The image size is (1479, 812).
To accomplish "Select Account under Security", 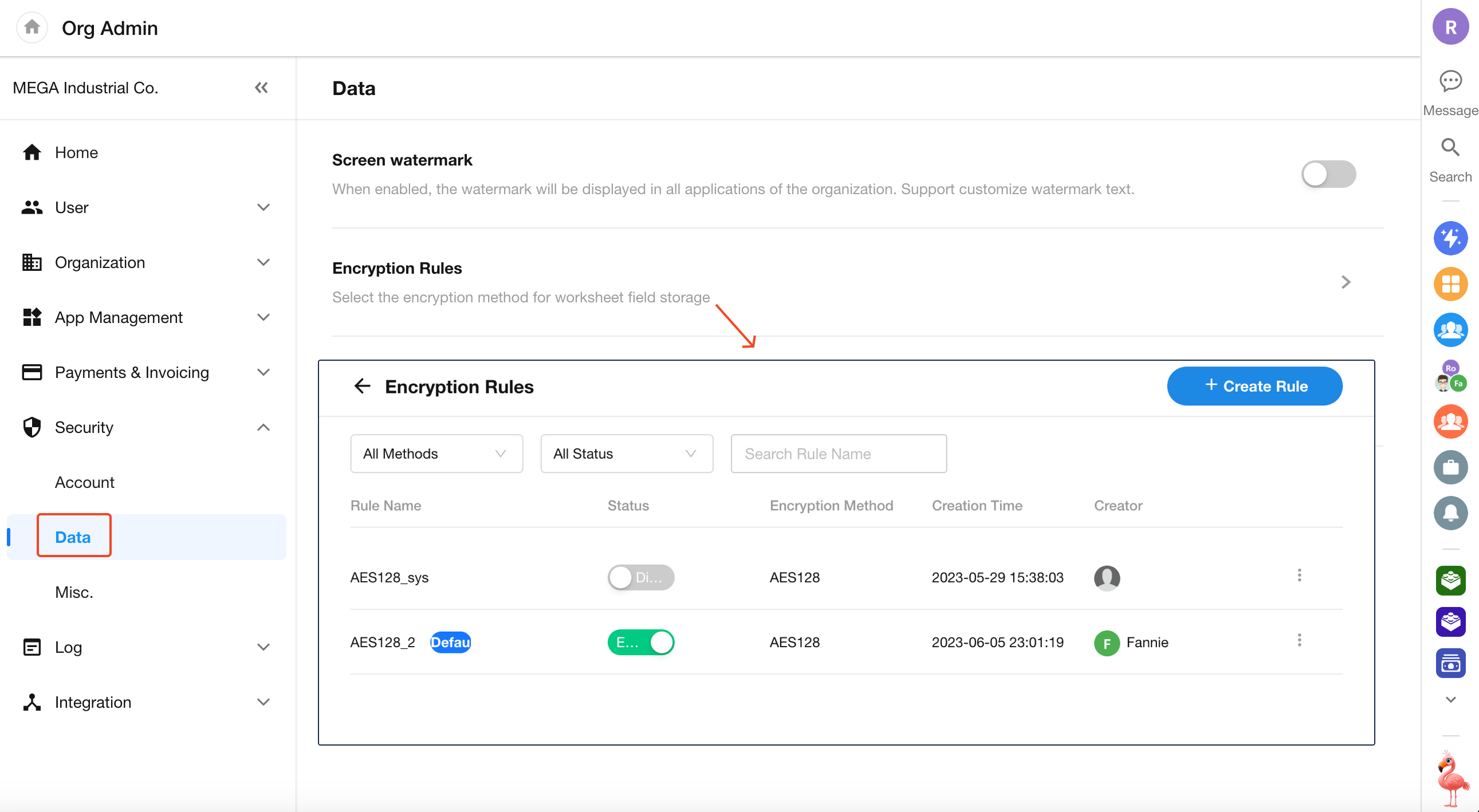I will tap(84, 482).
